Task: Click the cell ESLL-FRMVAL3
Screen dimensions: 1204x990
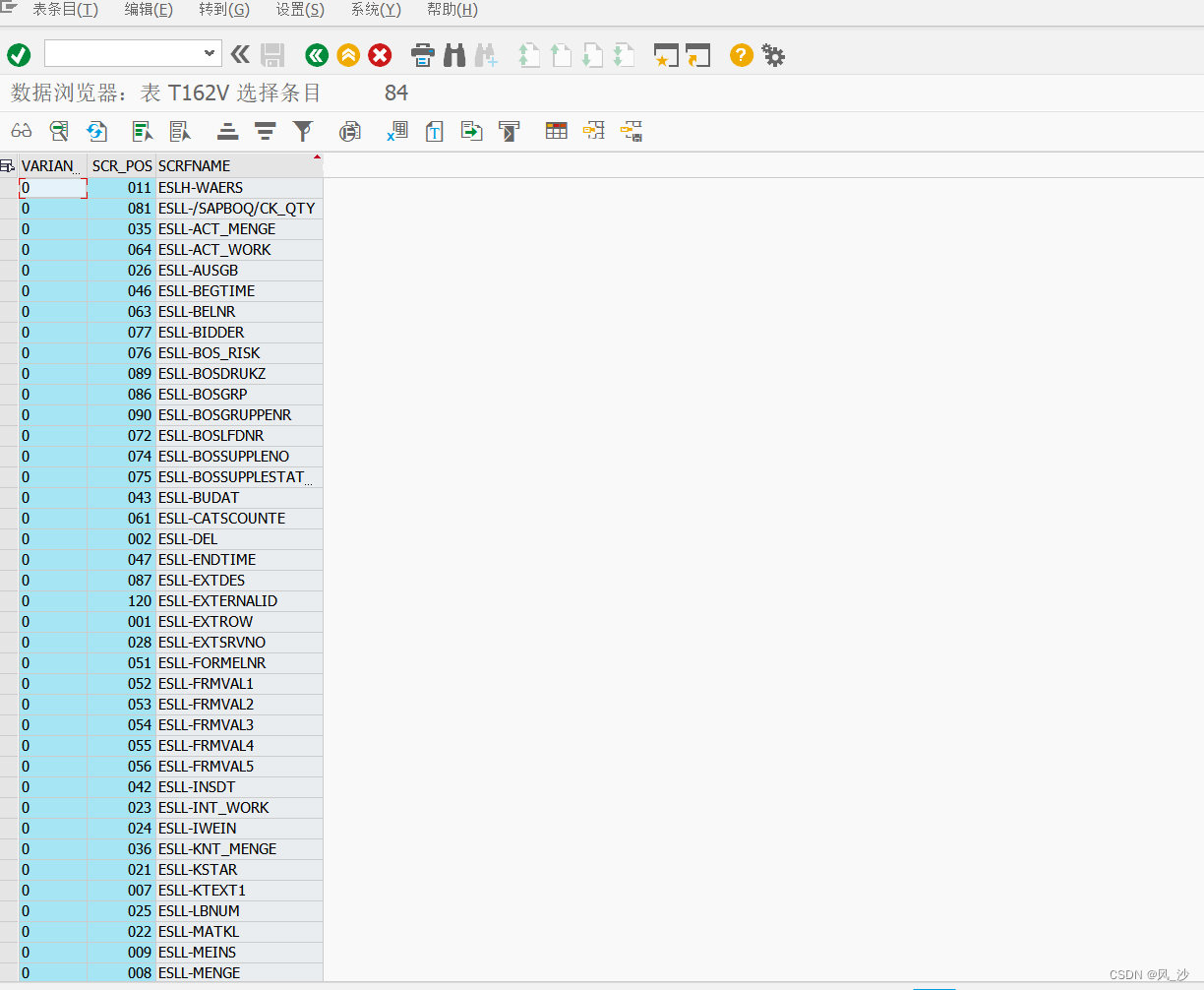Action: pyautogui.click(x=239, y=724)
